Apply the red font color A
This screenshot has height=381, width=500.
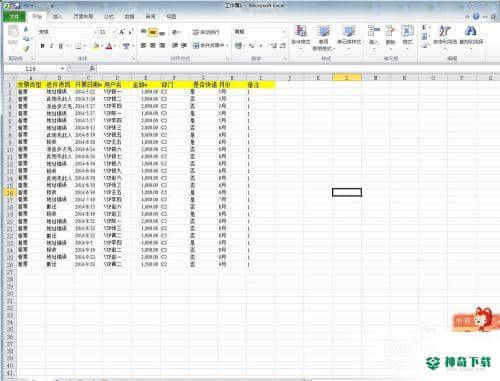109,46
